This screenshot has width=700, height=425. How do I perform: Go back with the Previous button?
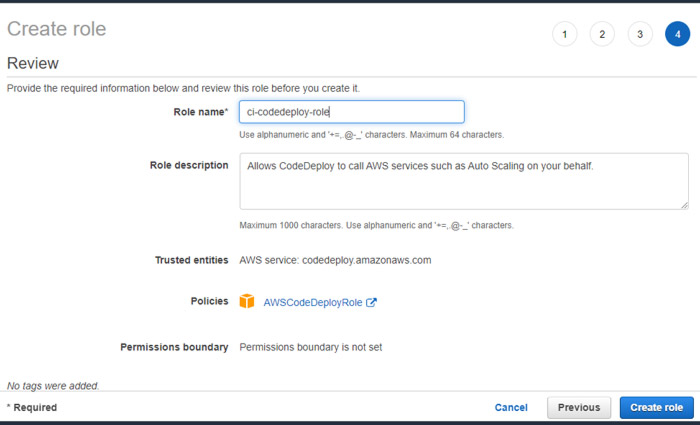click(579, 408)
